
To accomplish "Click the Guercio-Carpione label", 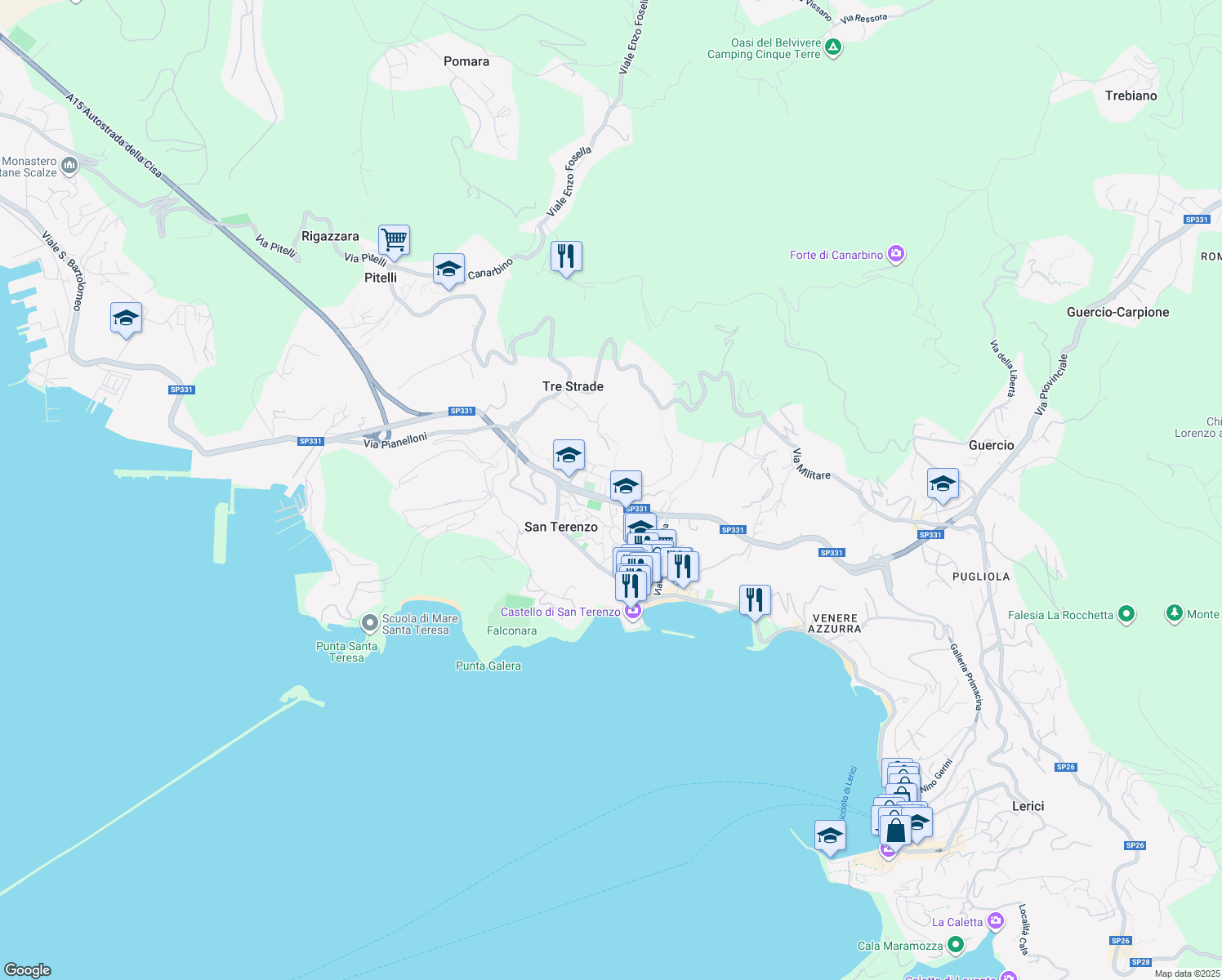I will coord(1117,312).
